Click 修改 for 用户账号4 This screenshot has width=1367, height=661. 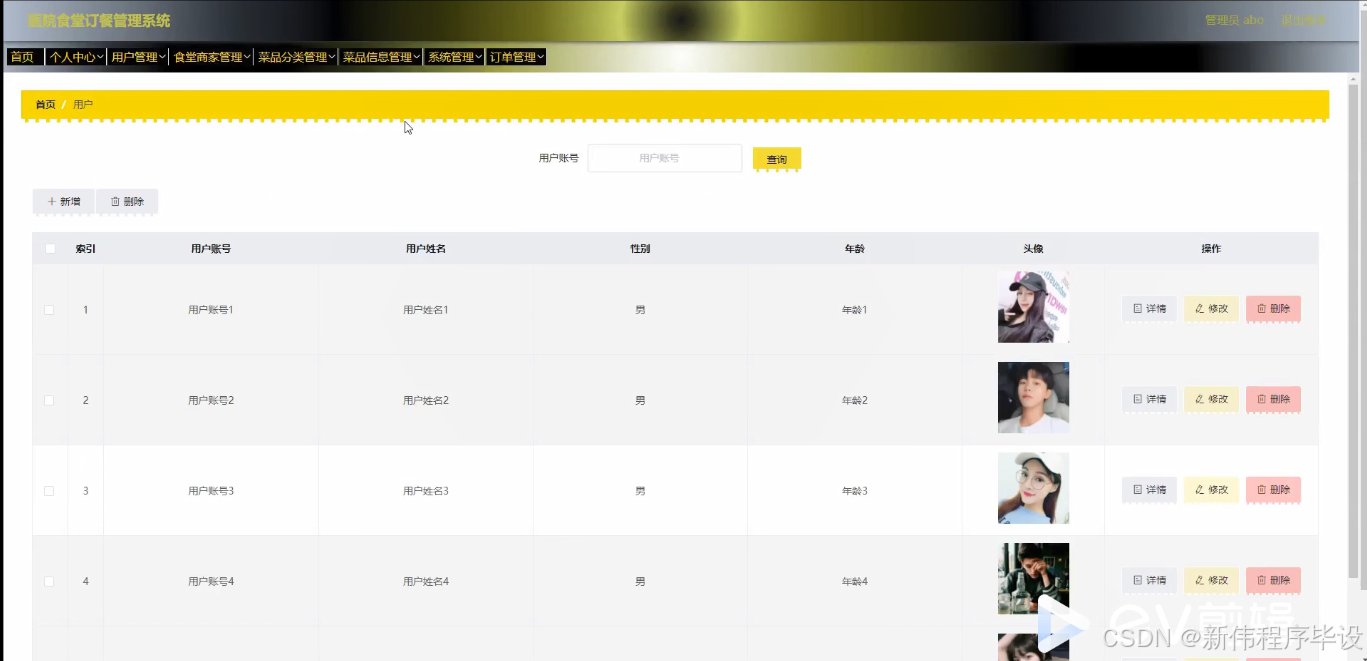(x=1211, y=580)
